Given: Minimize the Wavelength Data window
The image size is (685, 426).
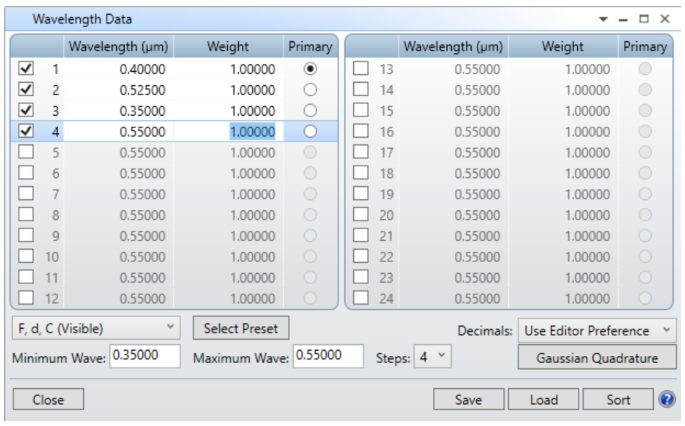Looking at the screenshot, I should (623, 20).
